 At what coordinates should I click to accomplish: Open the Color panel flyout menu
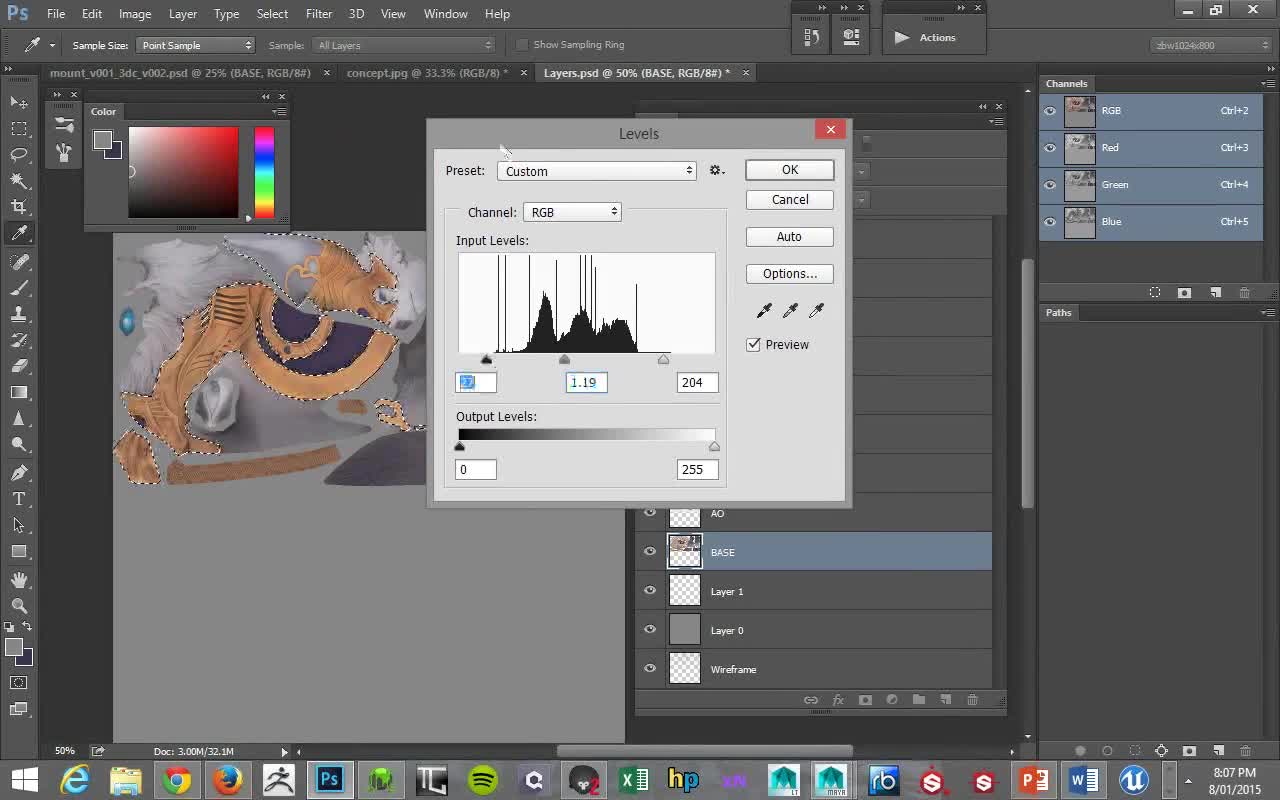tap(278, 112)
